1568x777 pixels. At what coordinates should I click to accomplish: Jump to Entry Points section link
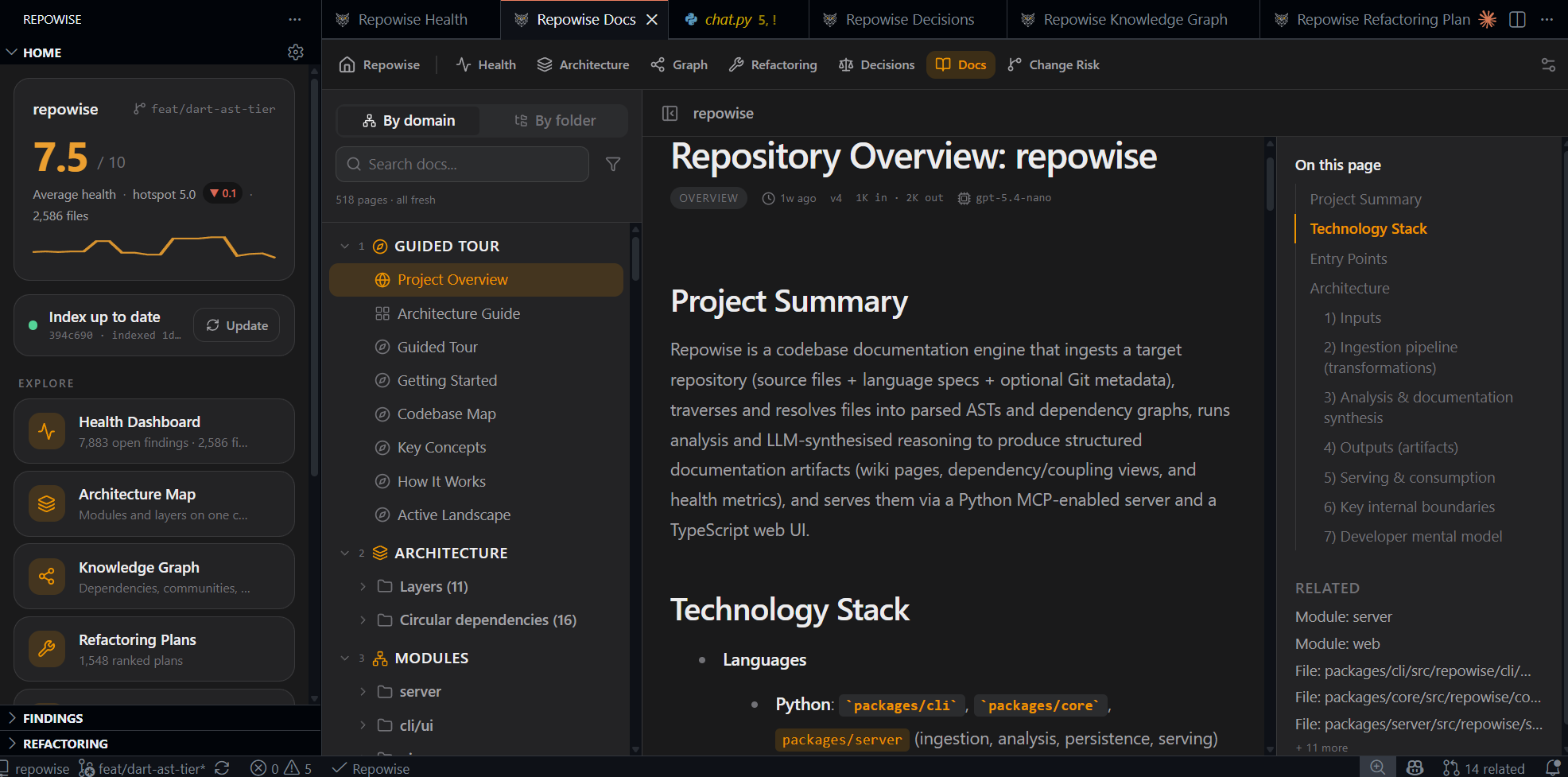pos(1349,258)
